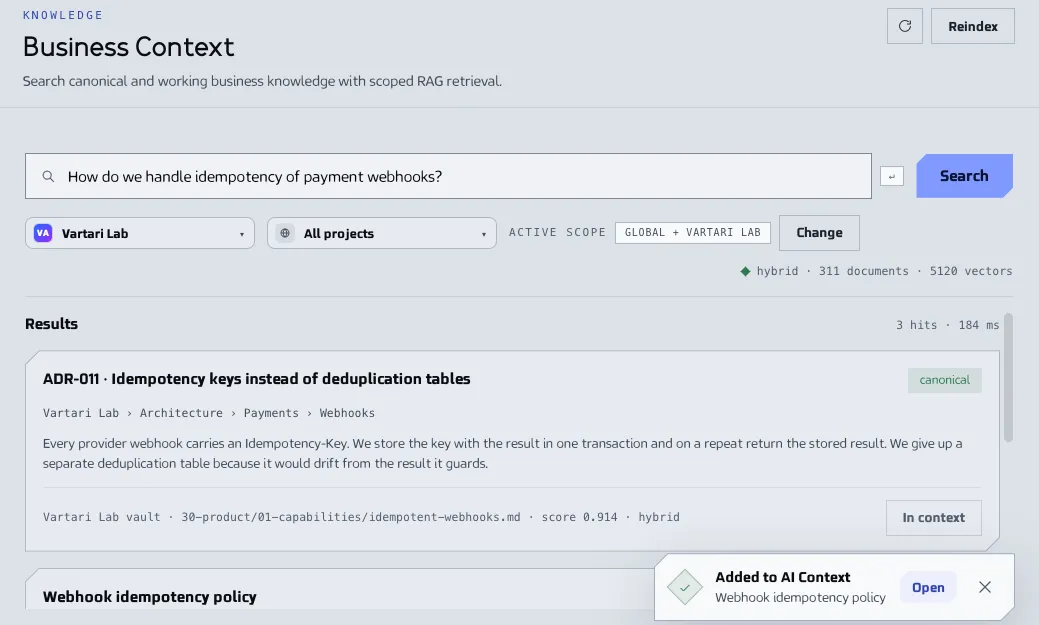Click the Results heading
Viewport: 1039px width, 625px height.
click(x=52, y=324)
